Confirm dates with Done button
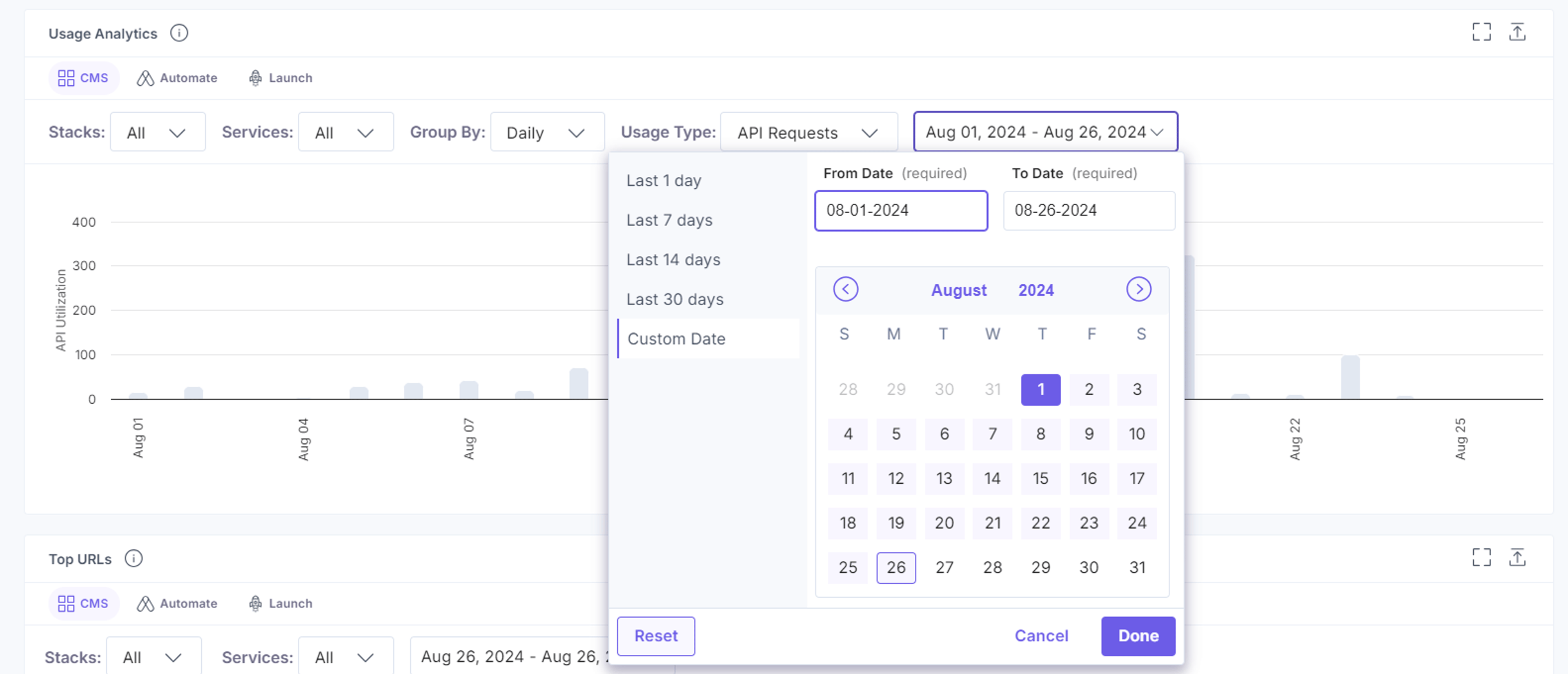This screenshot has height=674, width=1568. 1138,636
